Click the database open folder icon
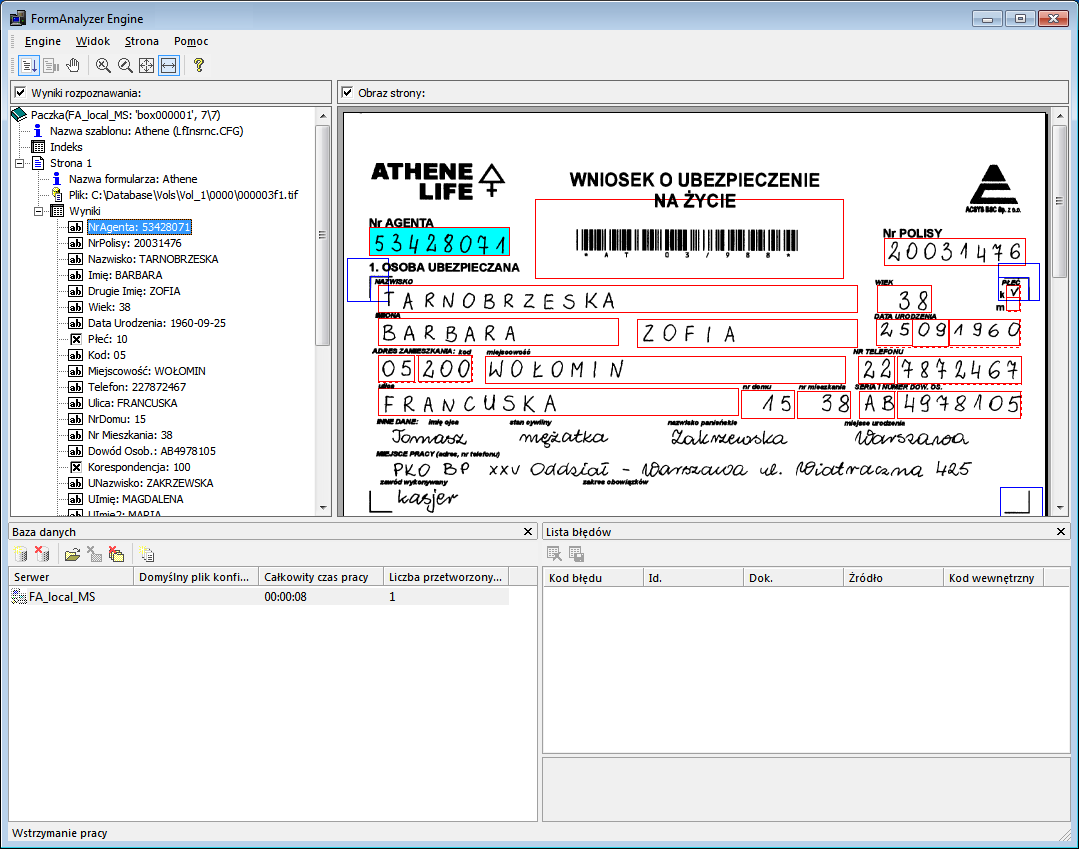1079x849 pixels. (72, 553)
